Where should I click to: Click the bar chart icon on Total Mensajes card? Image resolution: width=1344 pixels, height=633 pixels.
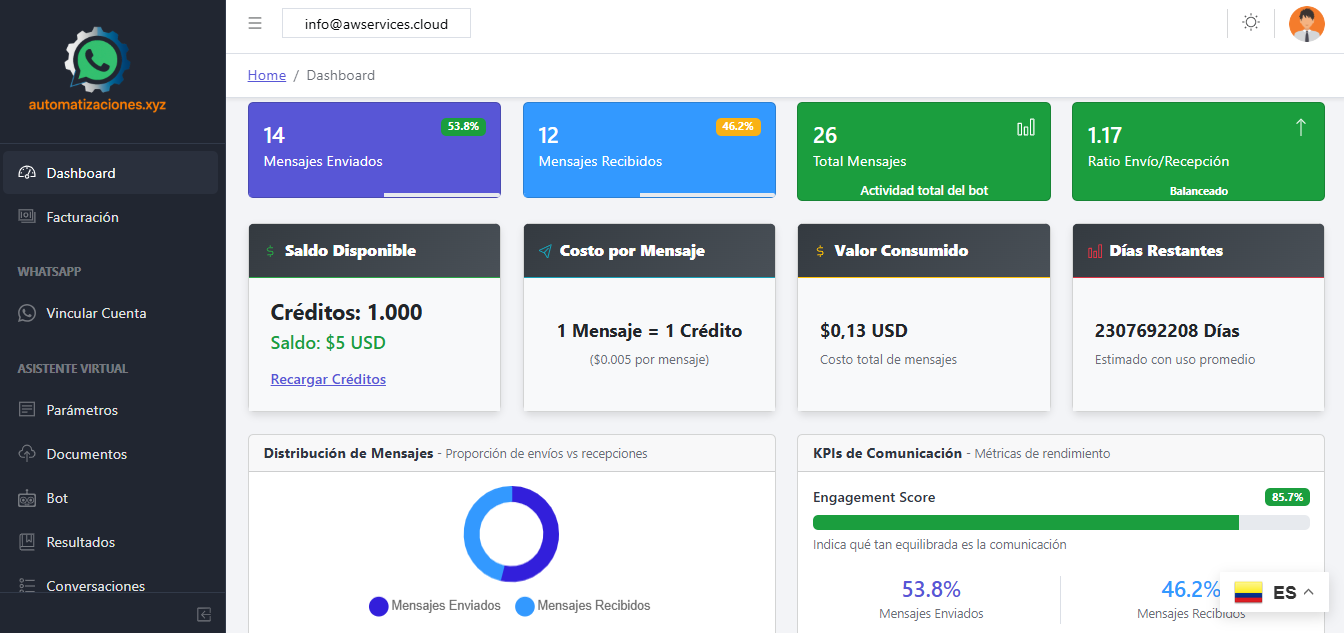click(1025, 128)
